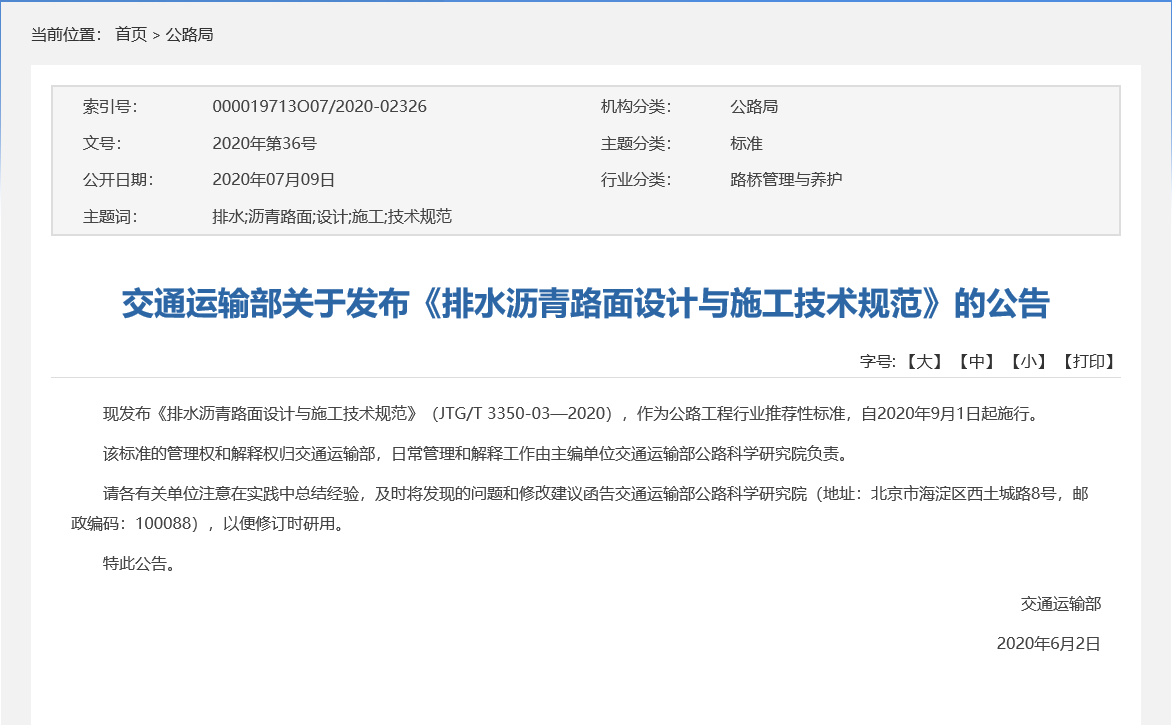Click the publication date 2020年07月09日

click(x=274, y=179)
